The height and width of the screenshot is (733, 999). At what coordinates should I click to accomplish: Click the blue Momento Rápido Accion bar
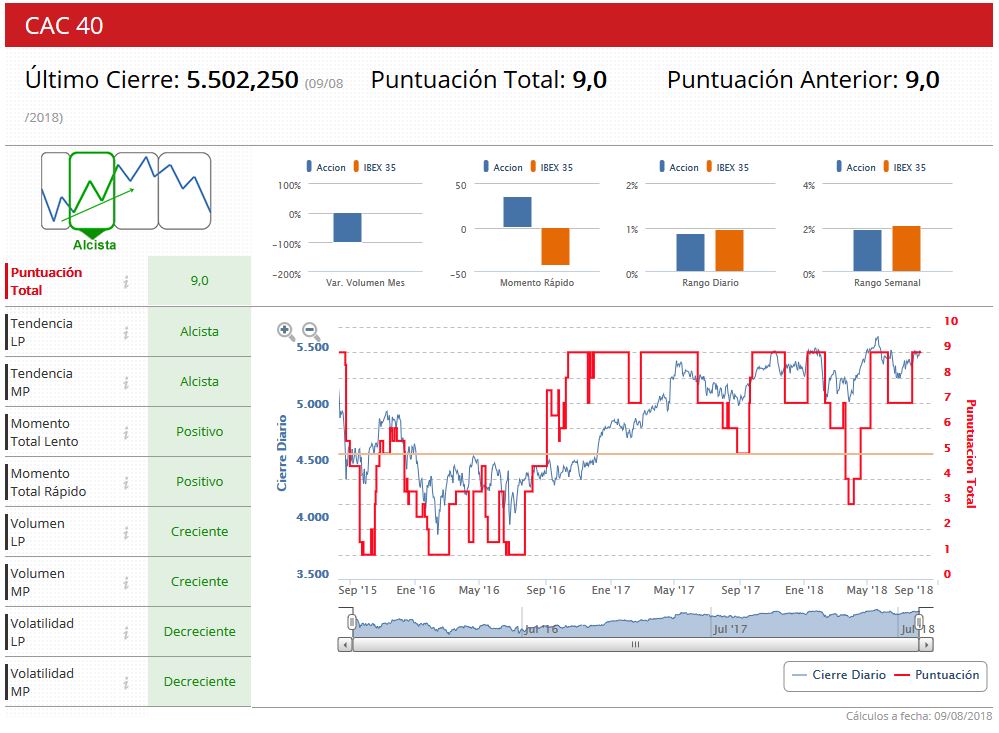(517, 212)
